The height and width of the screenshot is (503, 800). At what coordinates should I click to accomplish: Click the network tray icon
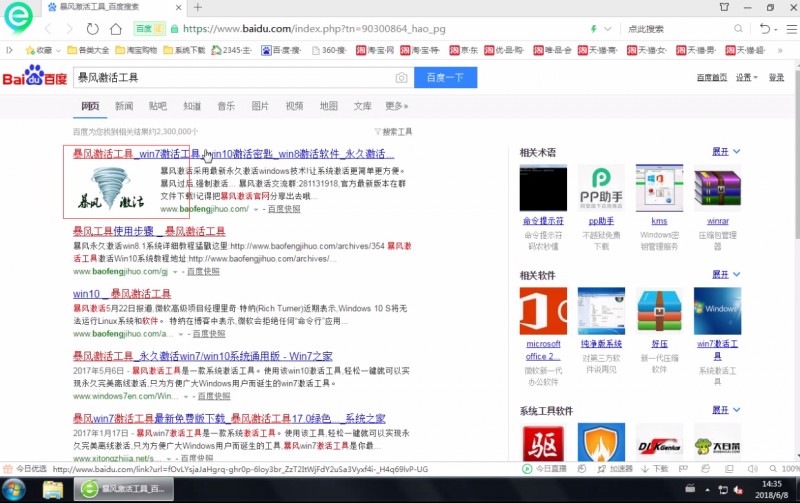point(722,490)
